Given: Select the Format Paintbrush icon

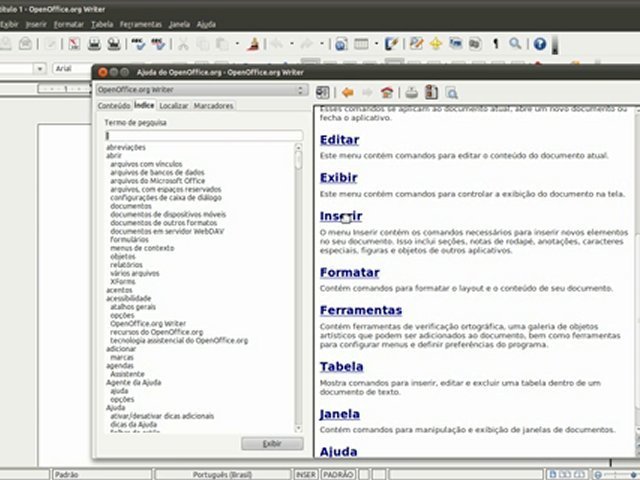Looking at the screenshot, I should click(253, 44).
